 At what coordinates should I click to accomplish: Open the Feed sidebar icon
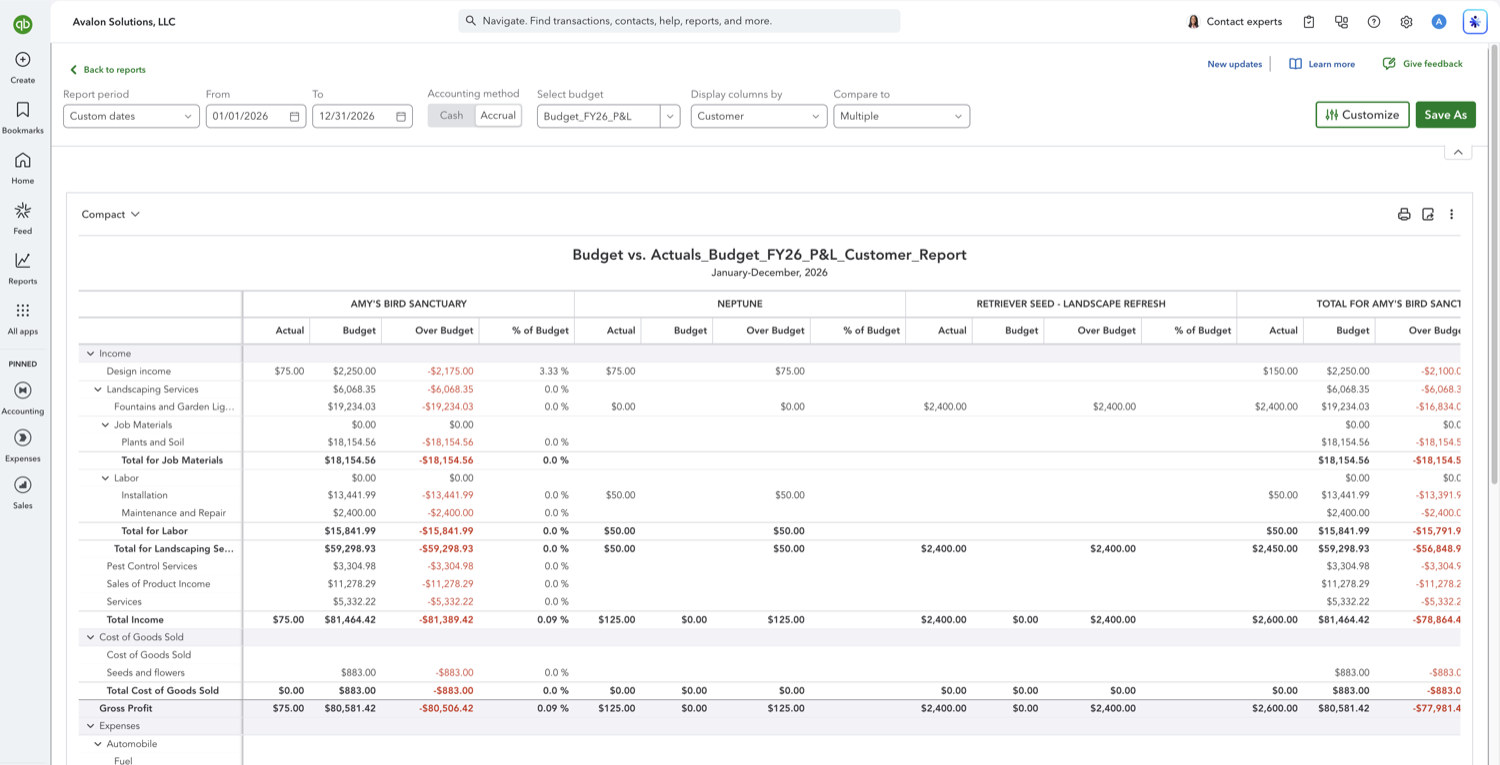pyautogui.click(x=23, y=217)
